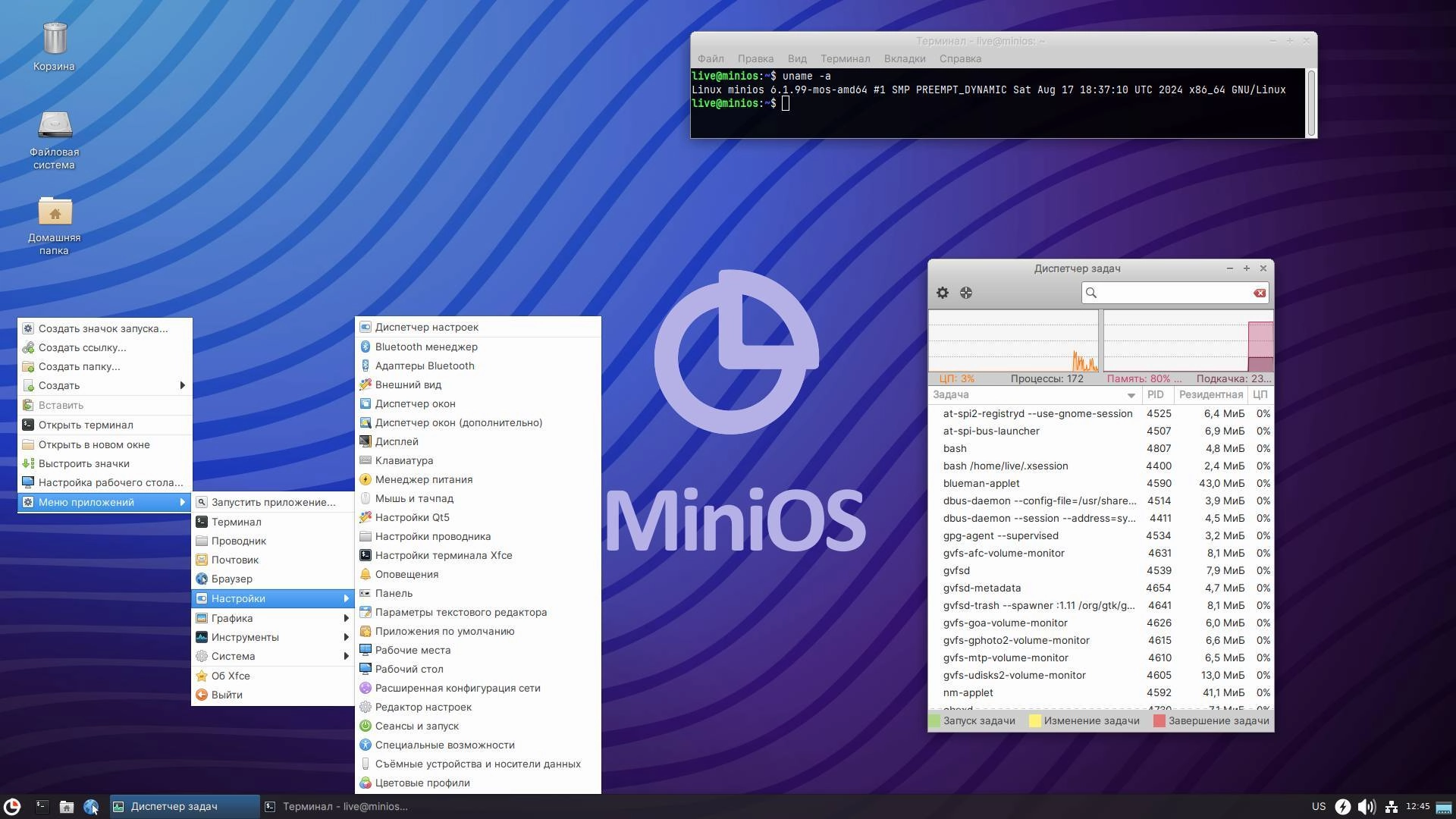
Task: Expand the Инструменты submenu
Action: pos(273,637)
